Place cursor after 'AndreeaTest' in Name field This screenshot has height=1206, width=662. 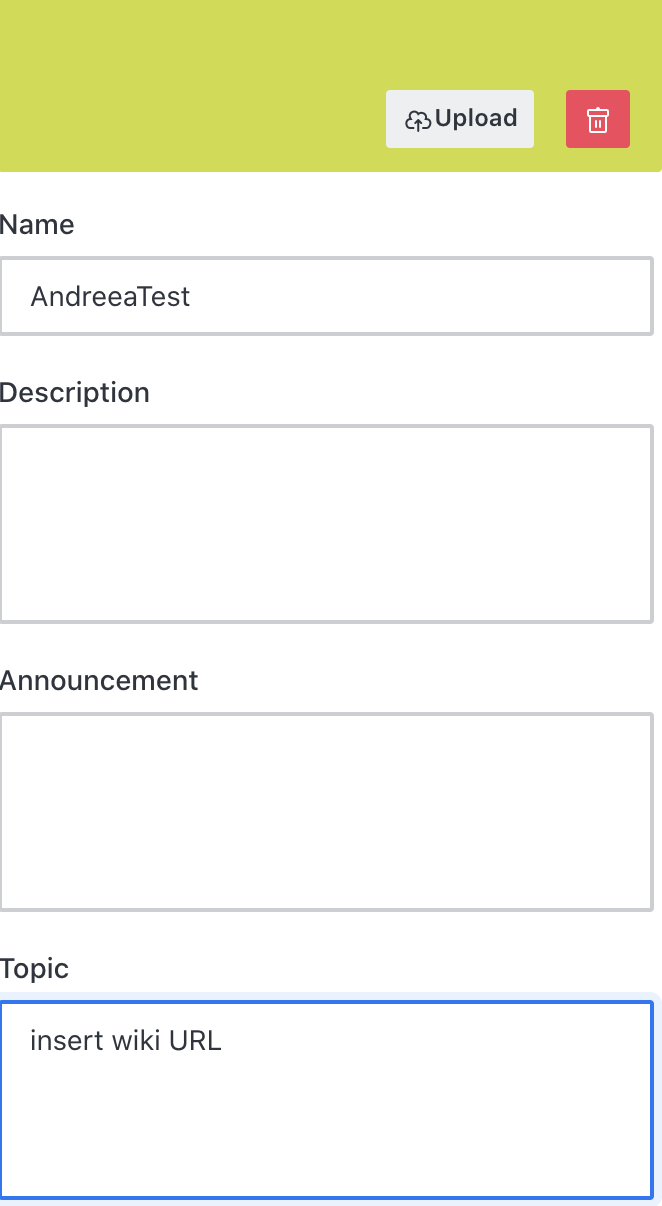click(x=192, y=296)
